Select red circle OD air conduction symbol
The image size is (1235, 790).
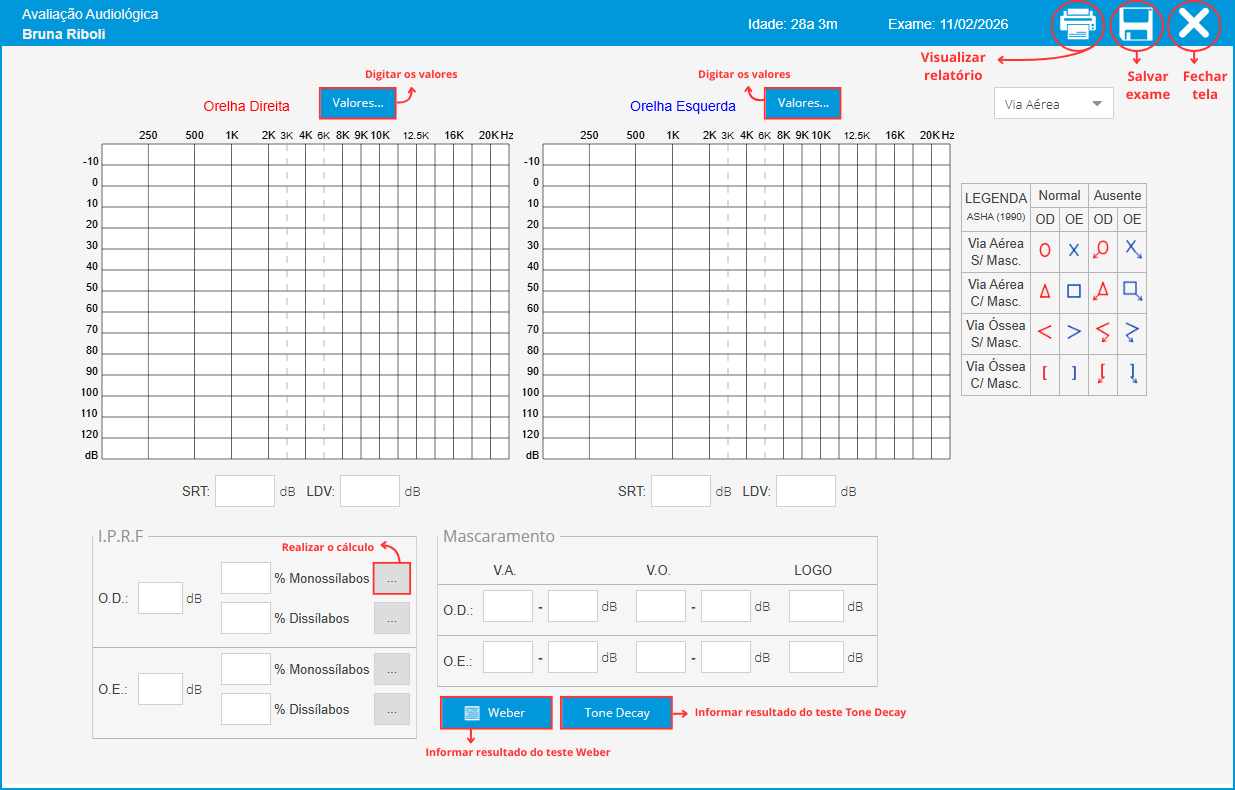pyautogui.click(x=1045, y=251)
